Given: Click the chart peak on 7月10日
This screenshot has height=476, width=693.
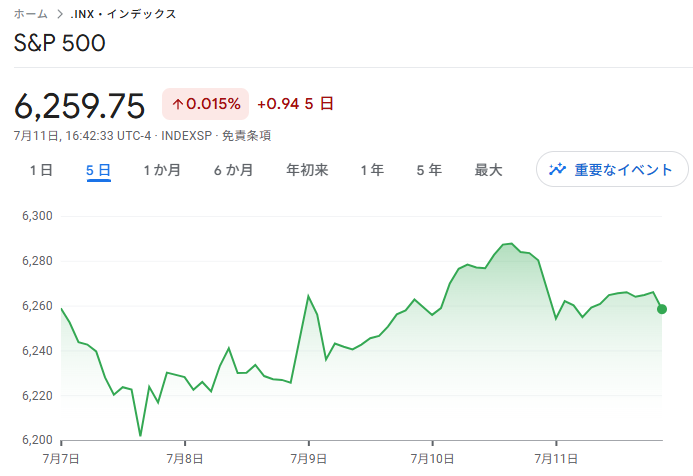Looking at the screenshot, I should click(511, 244).
